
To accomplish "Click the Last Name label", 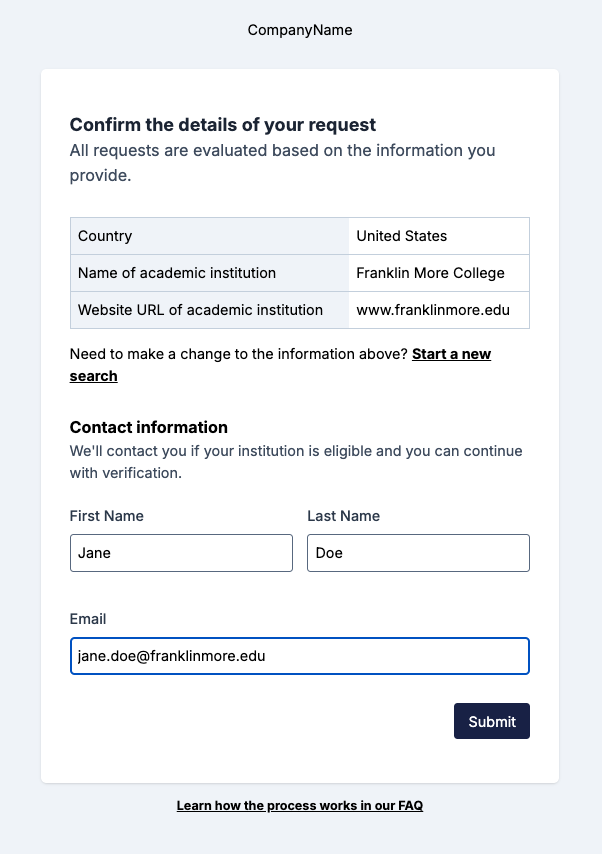I will (x=343, y=516).
